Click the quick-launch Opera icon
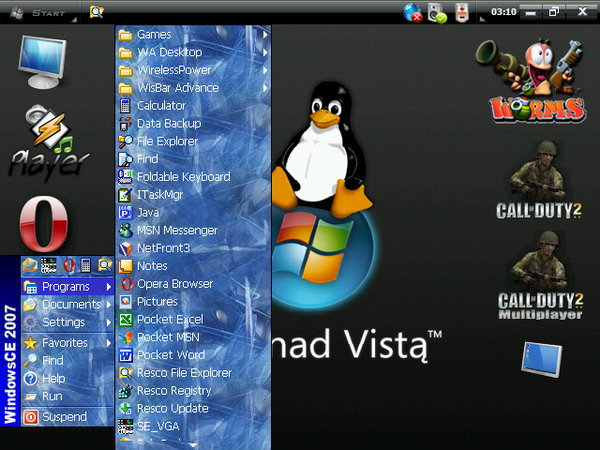Viewport: 600px width, 450px height. coord(69,265)
